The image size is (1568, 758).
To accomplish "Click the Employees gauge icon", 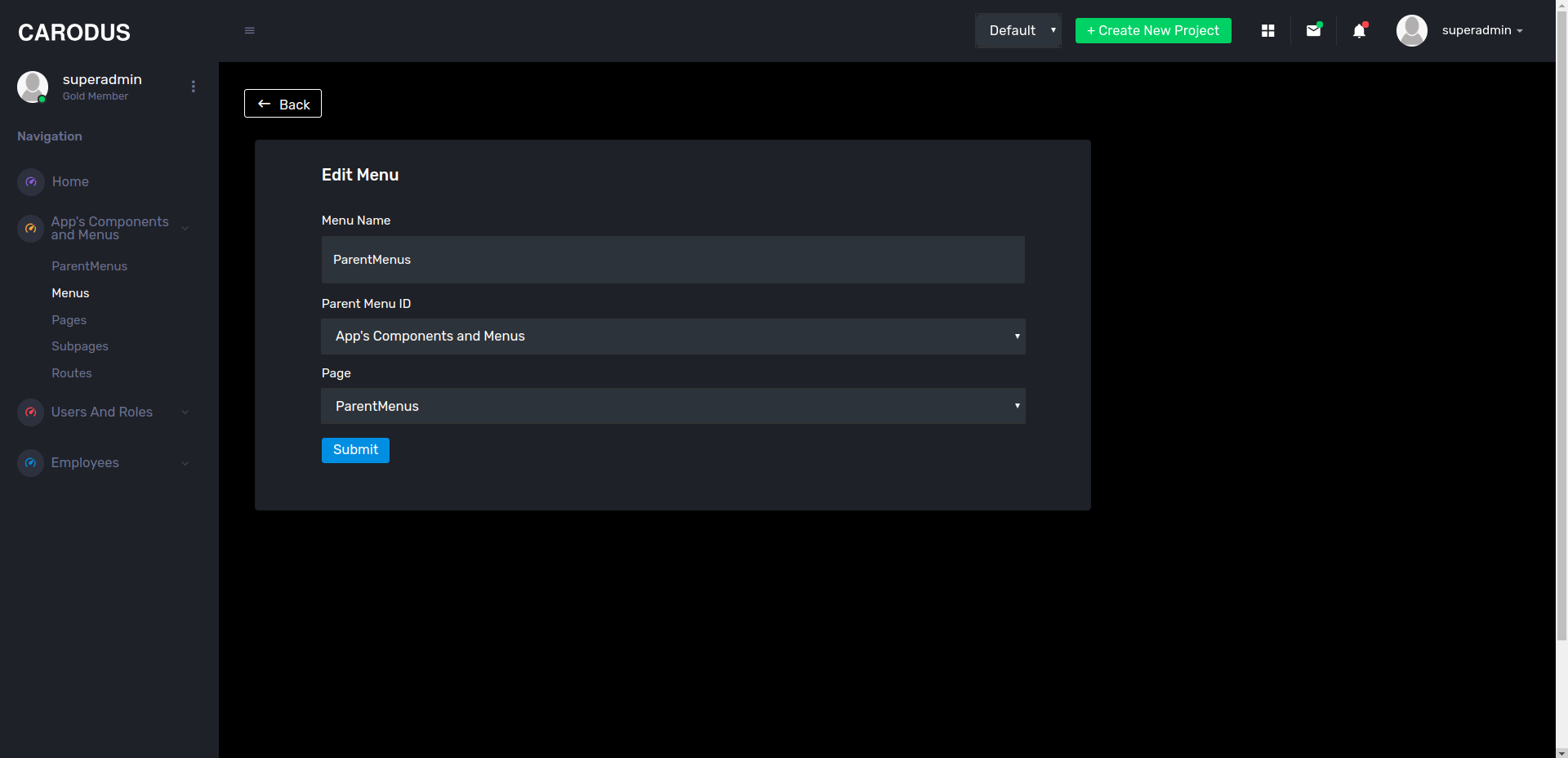I will 31,463.
